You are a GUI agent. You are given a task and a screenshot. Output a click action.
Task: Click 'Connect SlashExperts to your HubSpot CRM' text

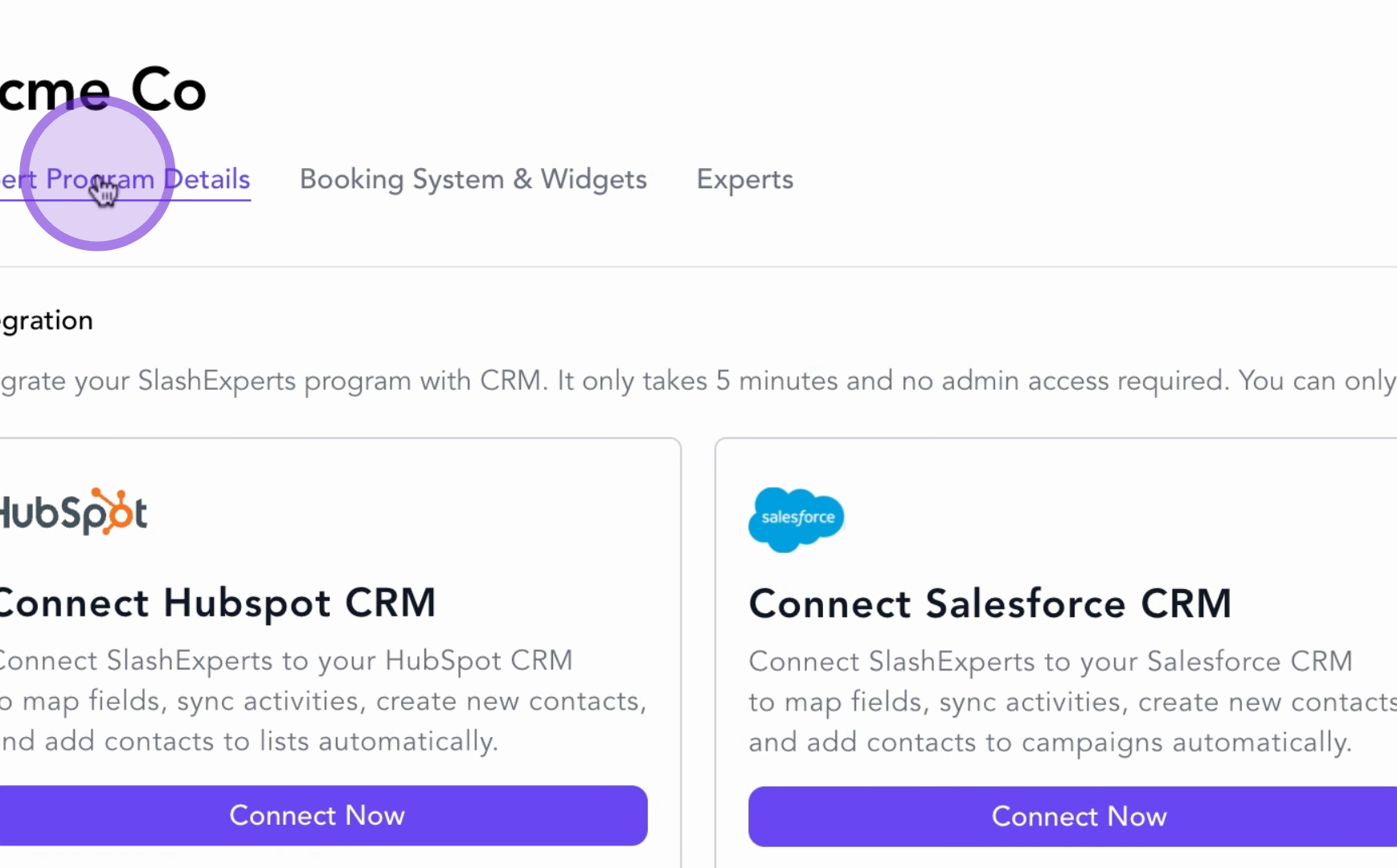pos(285,661)
